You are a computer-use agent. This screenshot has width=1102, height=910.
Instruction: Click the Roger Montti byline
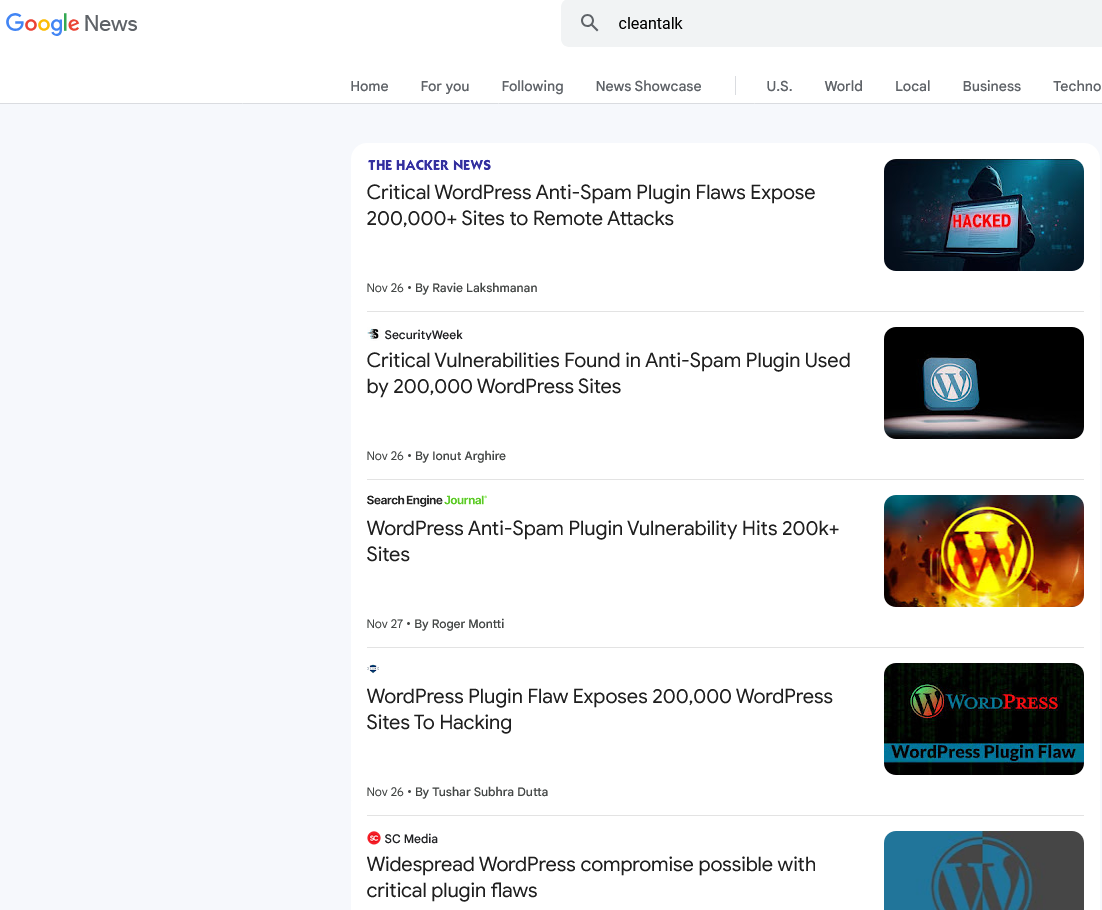pyautogui.click(x=459, y=624)
